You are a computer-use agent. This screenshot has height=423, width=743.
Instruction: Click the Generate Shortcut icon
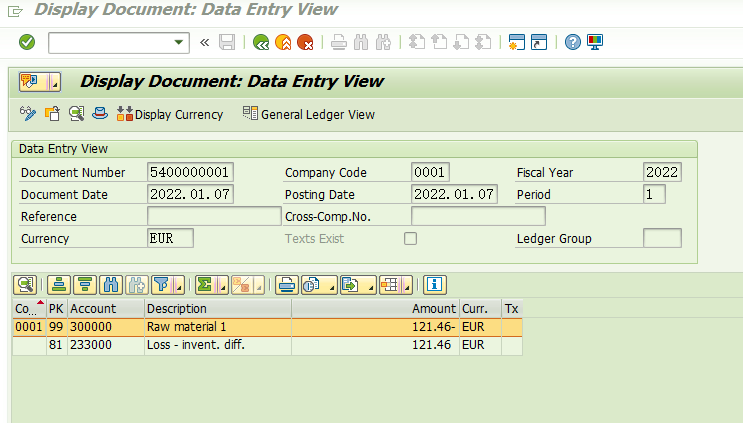click(539, 42)
